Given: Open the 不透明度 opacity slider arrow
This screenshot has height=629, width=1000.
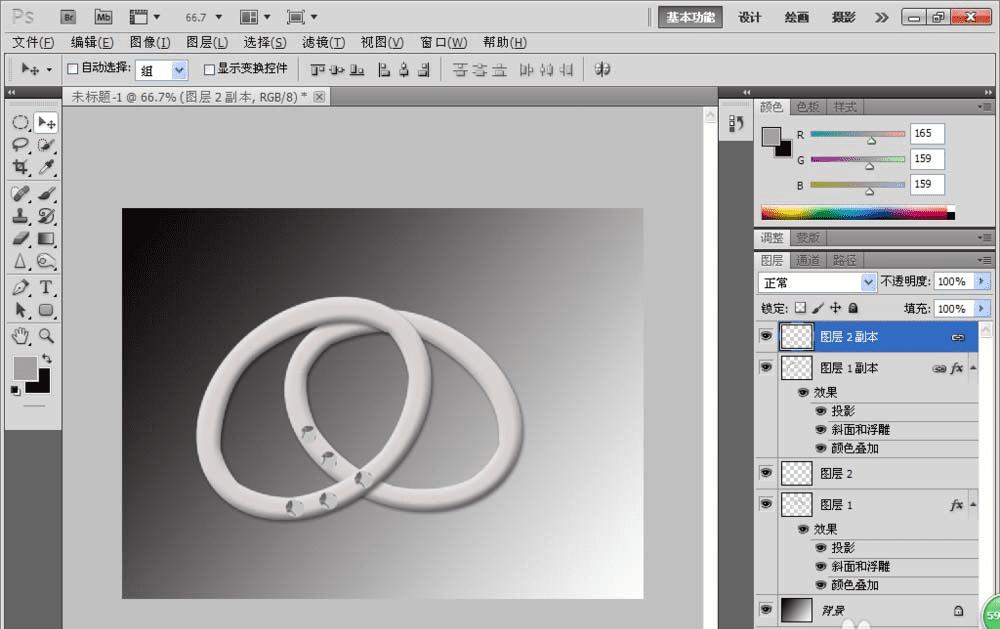Looking at the screenshot, I should (x=981, y=282).
